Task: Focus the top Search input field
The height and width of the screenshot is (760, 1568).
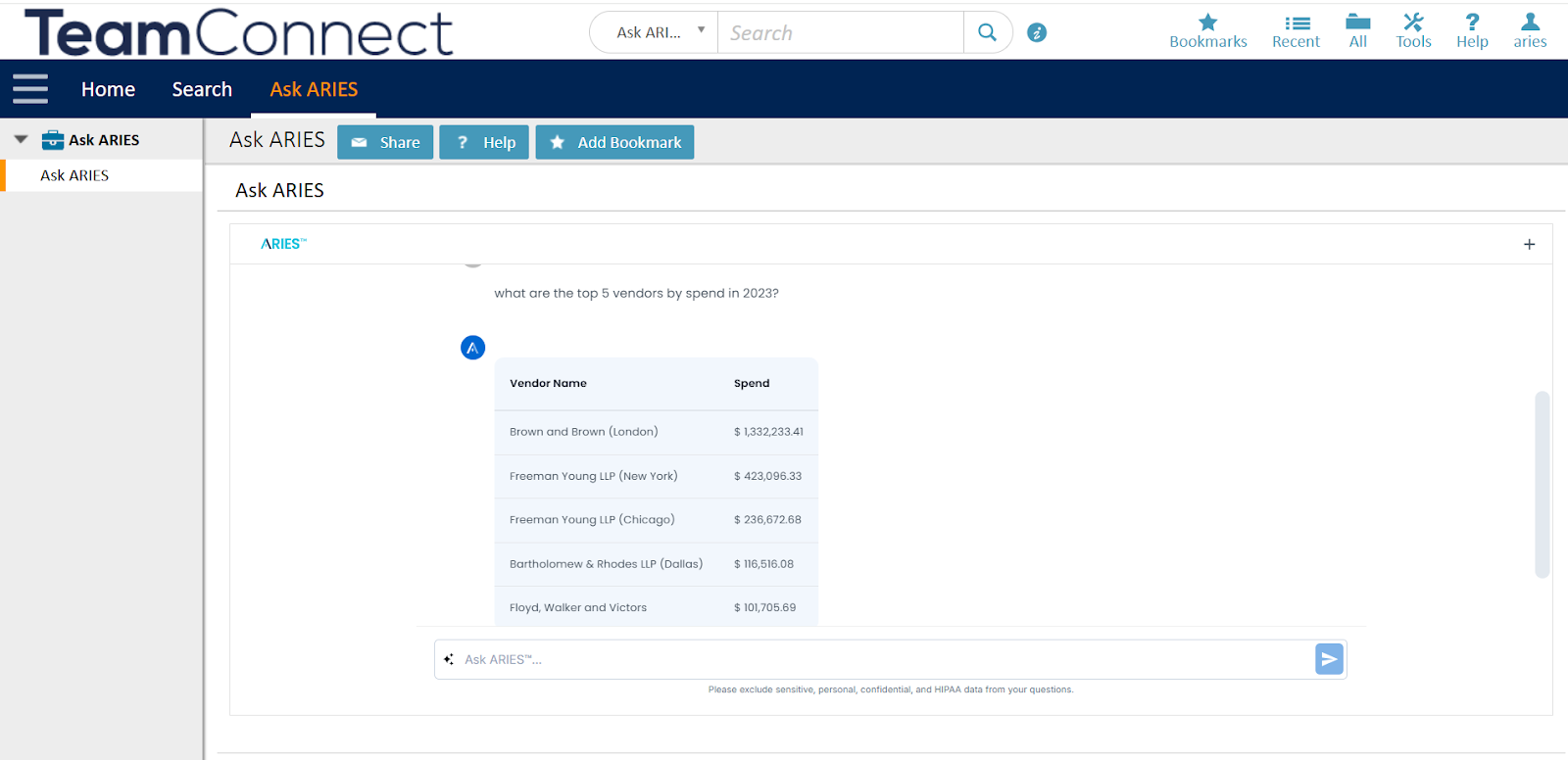Action: [841, 32]
